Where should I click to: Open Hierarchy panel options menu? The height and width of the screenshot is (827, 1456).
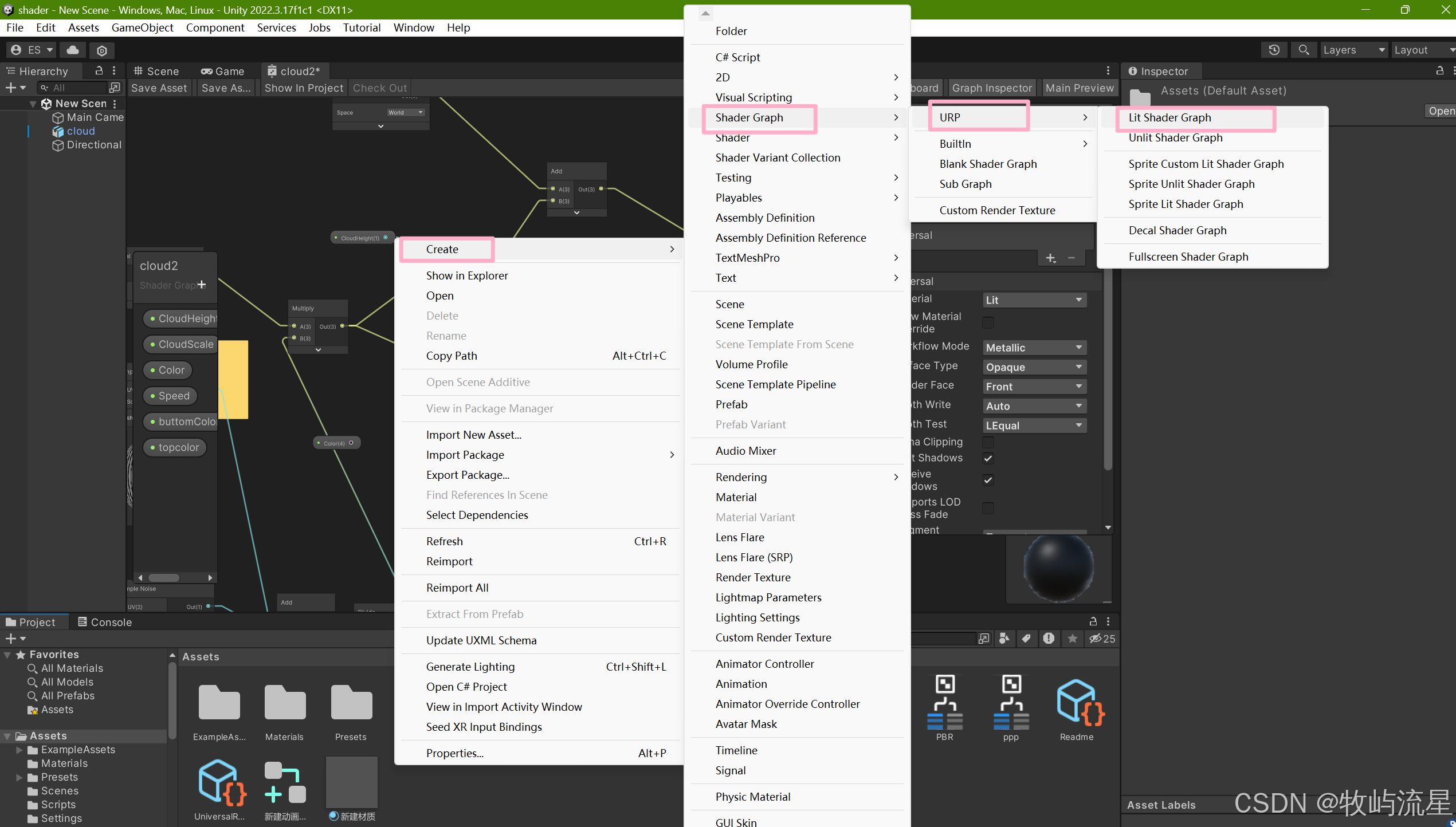[114, 70]
